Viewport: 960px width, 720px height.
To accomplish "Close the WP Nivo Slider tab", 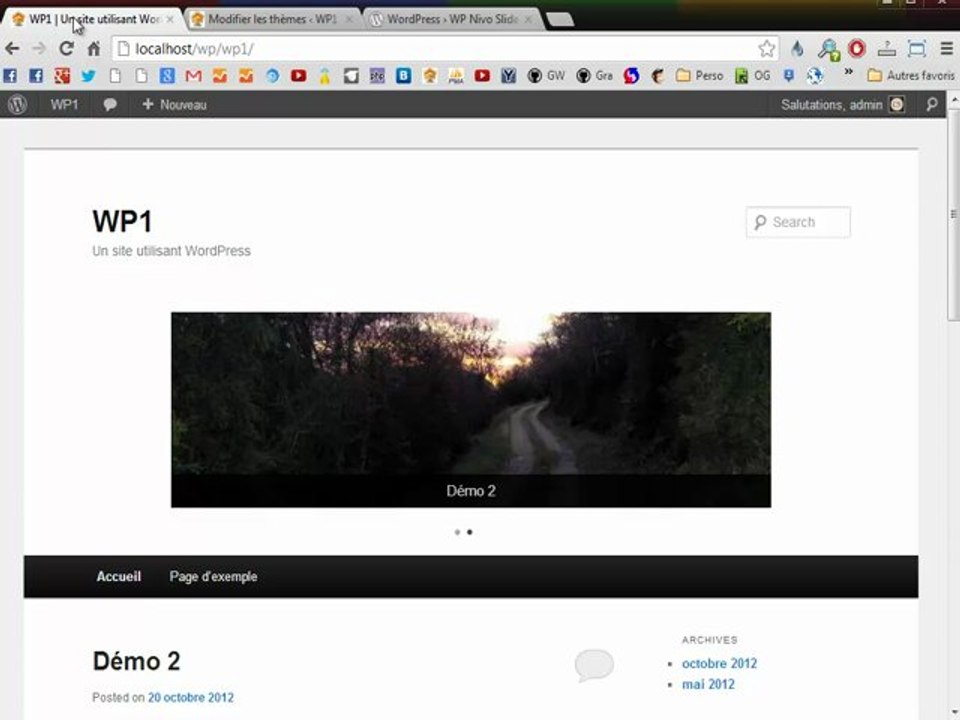I will click(x=528, y=20).
